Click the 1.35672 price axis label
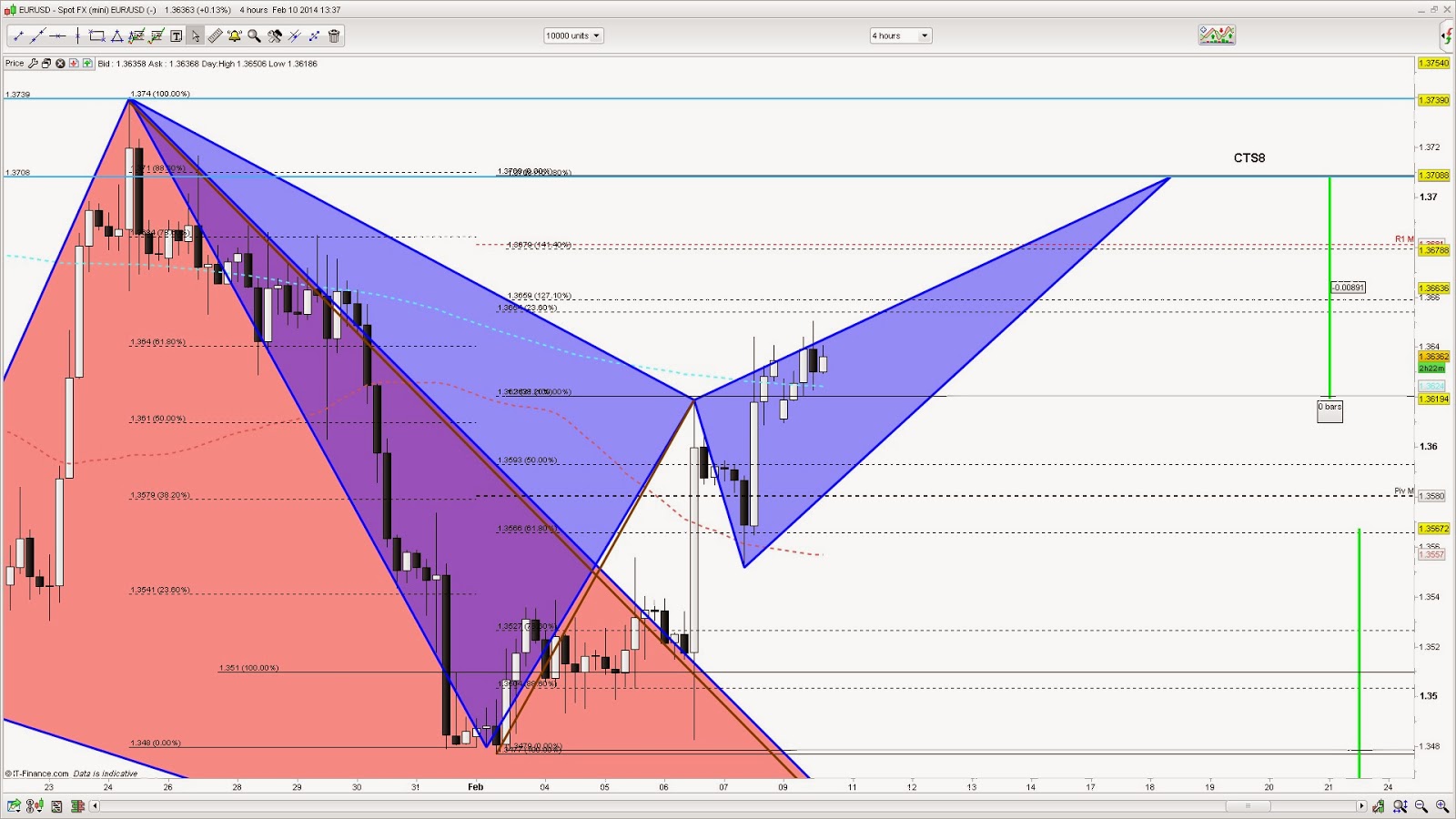Viewport: 1456px width, 819px height. click(x=1433, y=529)
